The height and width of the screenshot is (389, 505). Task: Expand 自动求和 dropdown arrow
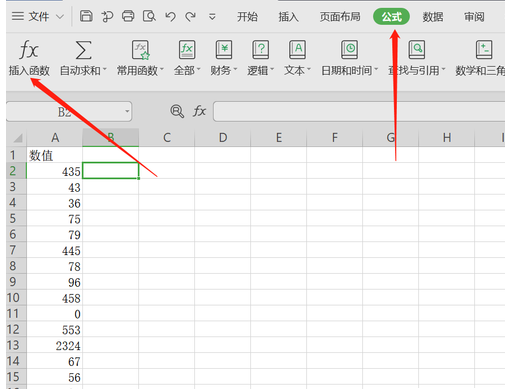105,70
